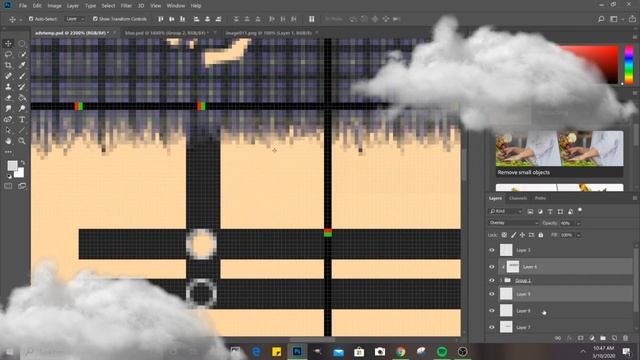Click the Lock all padlock button
Screen dimensions: 640x360
541,235
